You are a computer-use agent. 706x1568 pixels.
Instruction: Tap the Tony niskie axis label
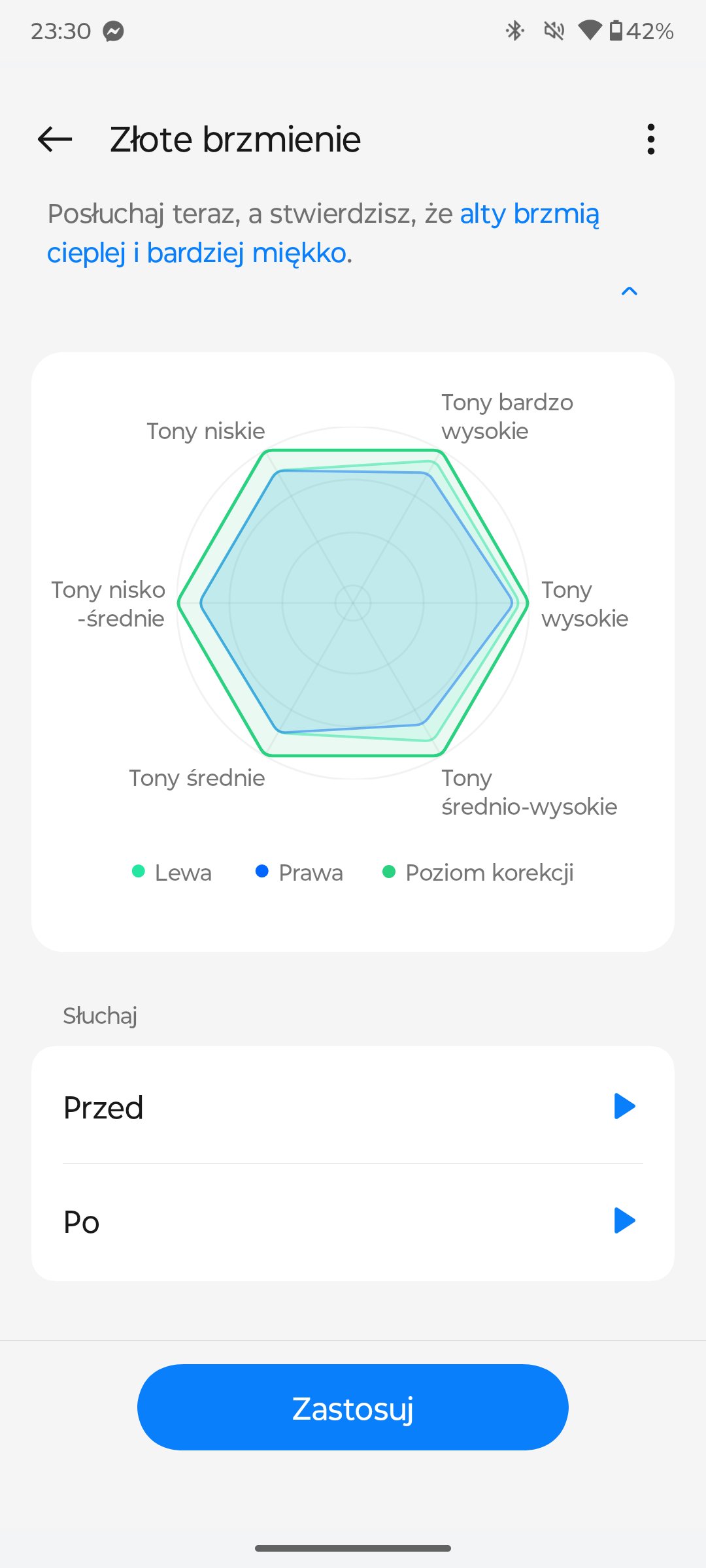pyautogui.click(x=206, y=431)
